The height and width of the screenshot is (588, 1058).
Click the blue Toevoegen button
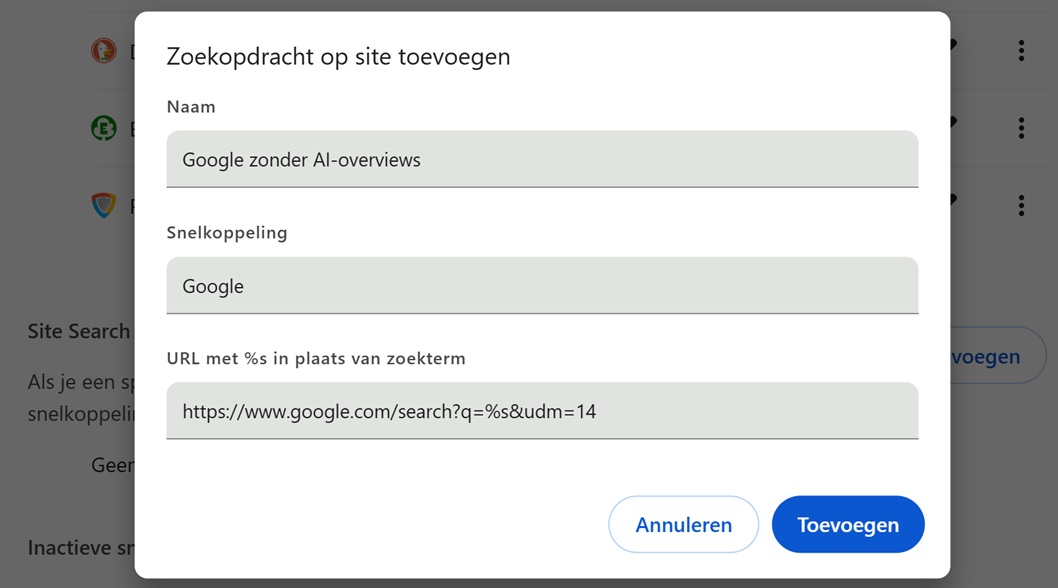pos(847,524)
